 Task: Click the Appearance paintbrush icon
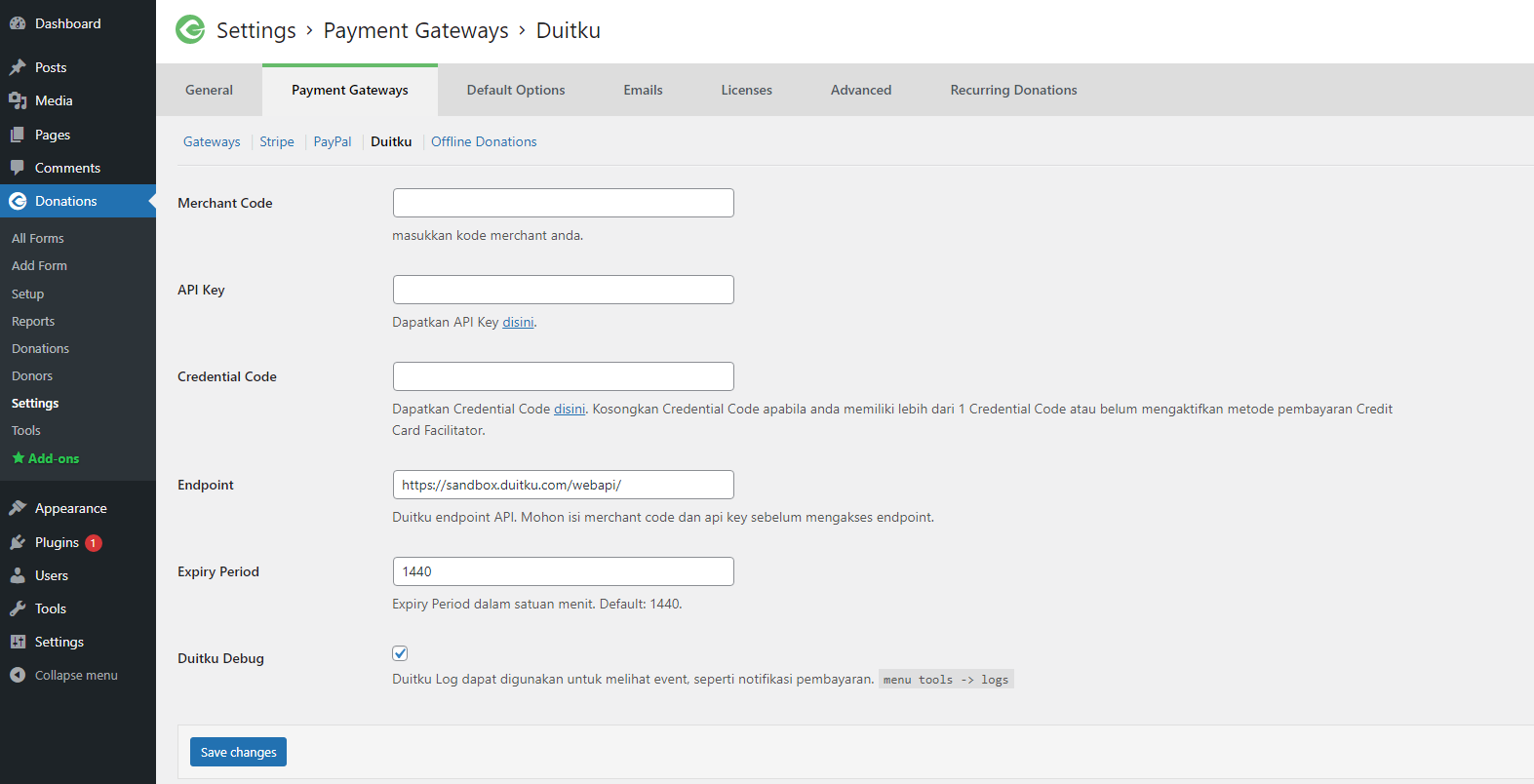tap(18, 508)
